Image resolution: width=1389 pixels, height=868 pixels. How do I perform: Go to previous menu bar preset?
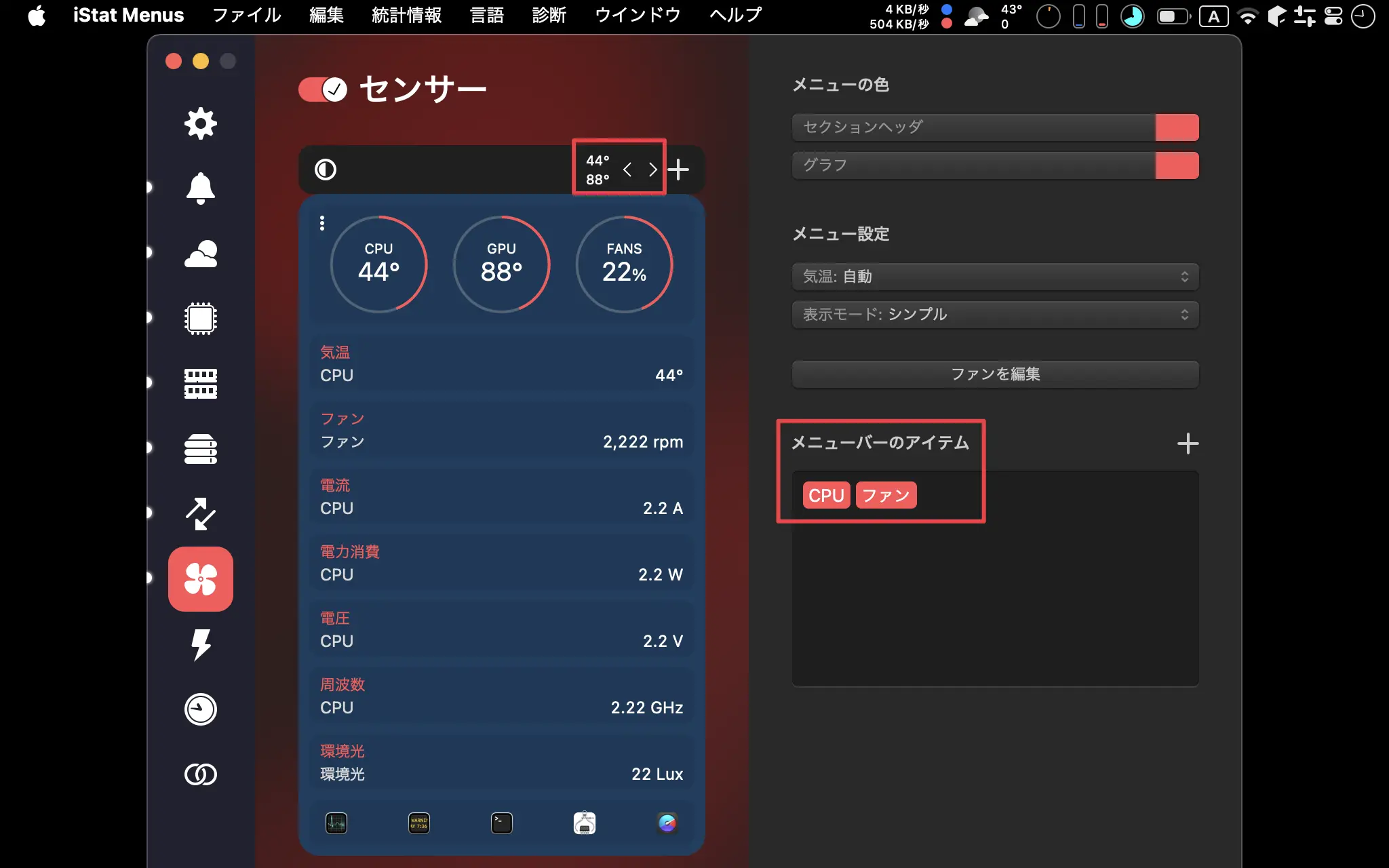(x=627, y=170)
